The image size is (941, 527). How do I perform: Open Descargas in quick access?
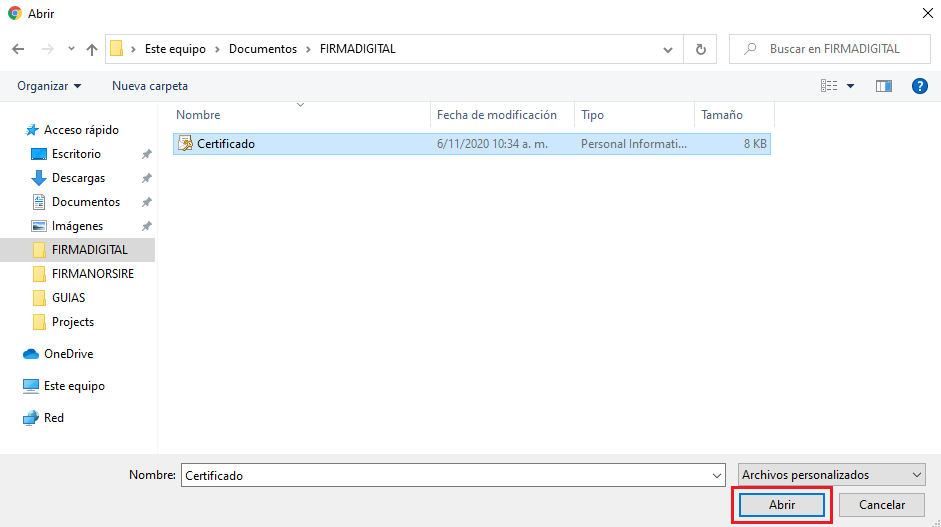click(78, 178)
